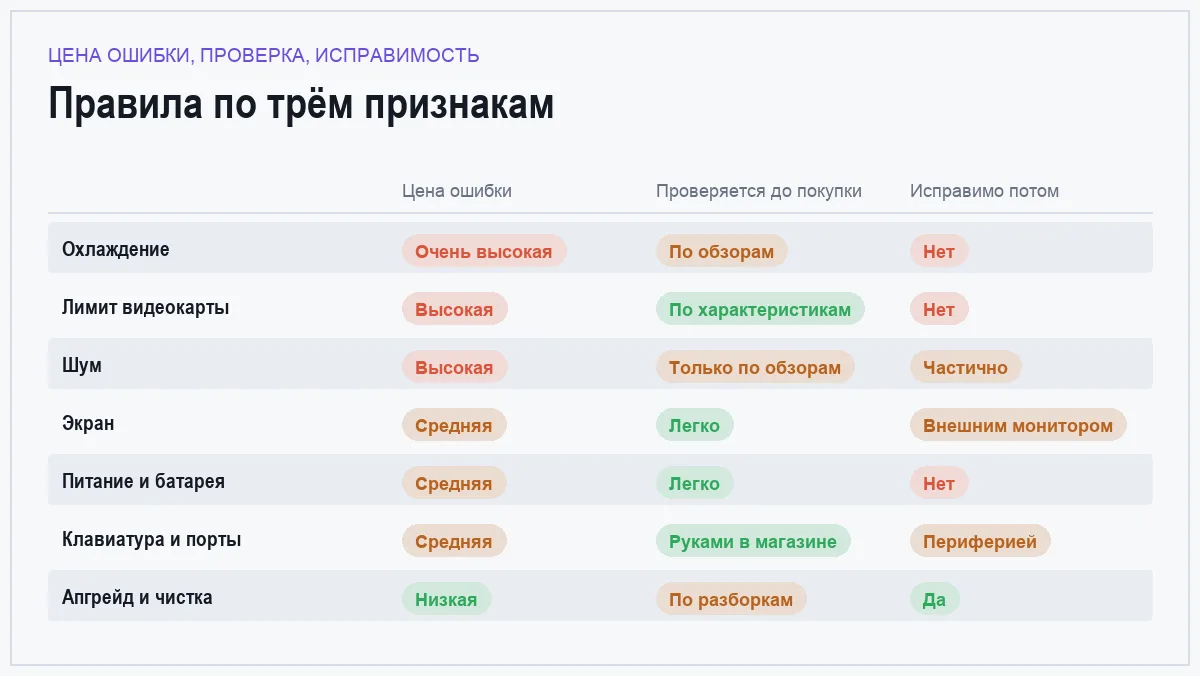Image resolution: width=1200 pixels, height=676 pixels.
Task: Click the subtitle "ЦЕНА ОШИБКИ, ПРОВЕРКА, ИСПРАВИМОСТЬ"
Action: (x=264, y=55)
